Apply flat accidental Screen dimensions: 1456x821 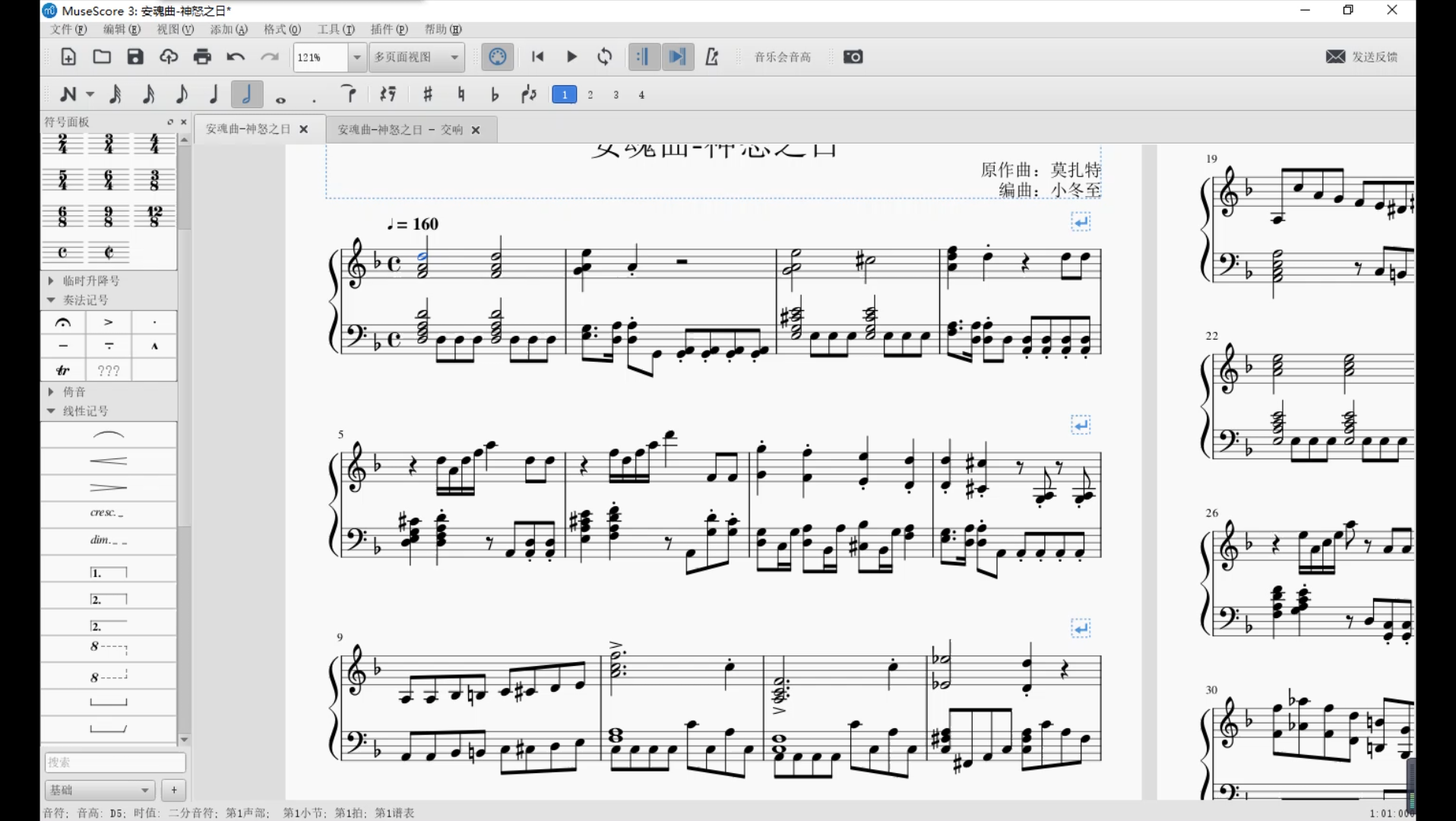tap(495, 94)
